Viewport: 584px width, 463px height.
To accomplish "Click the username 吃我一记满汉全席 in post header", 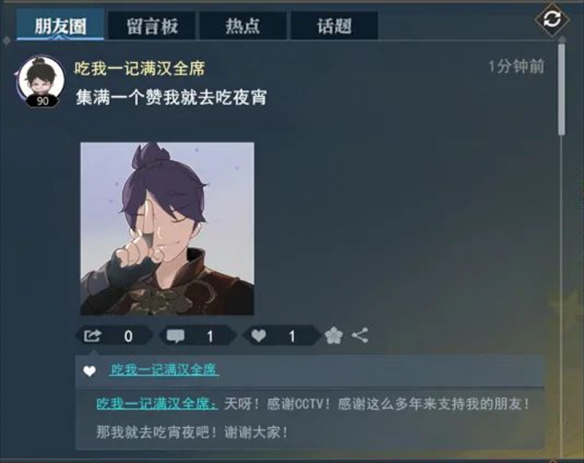I will click(x=140, y=69).
